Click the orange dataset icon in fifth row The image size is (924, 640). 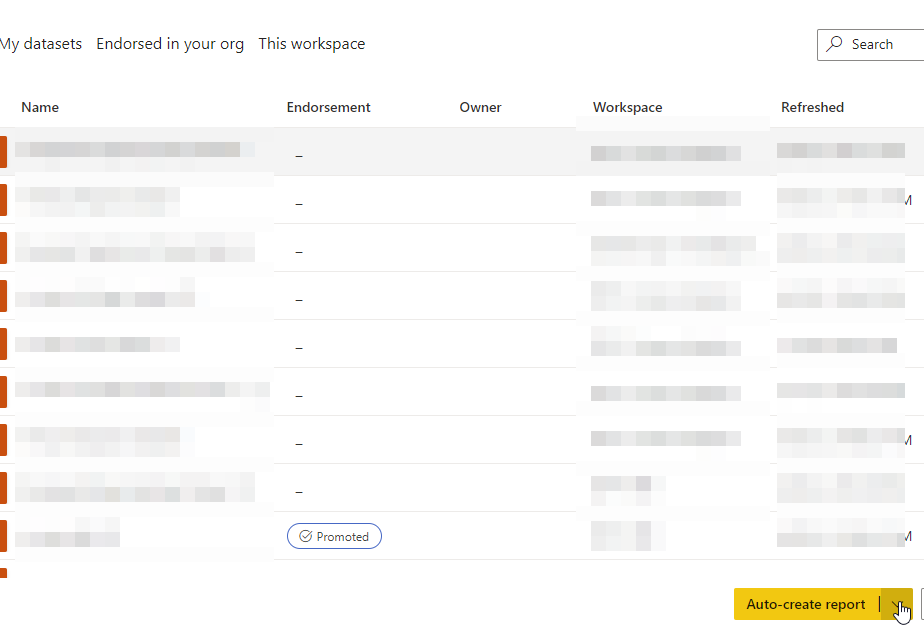point(3,344)
